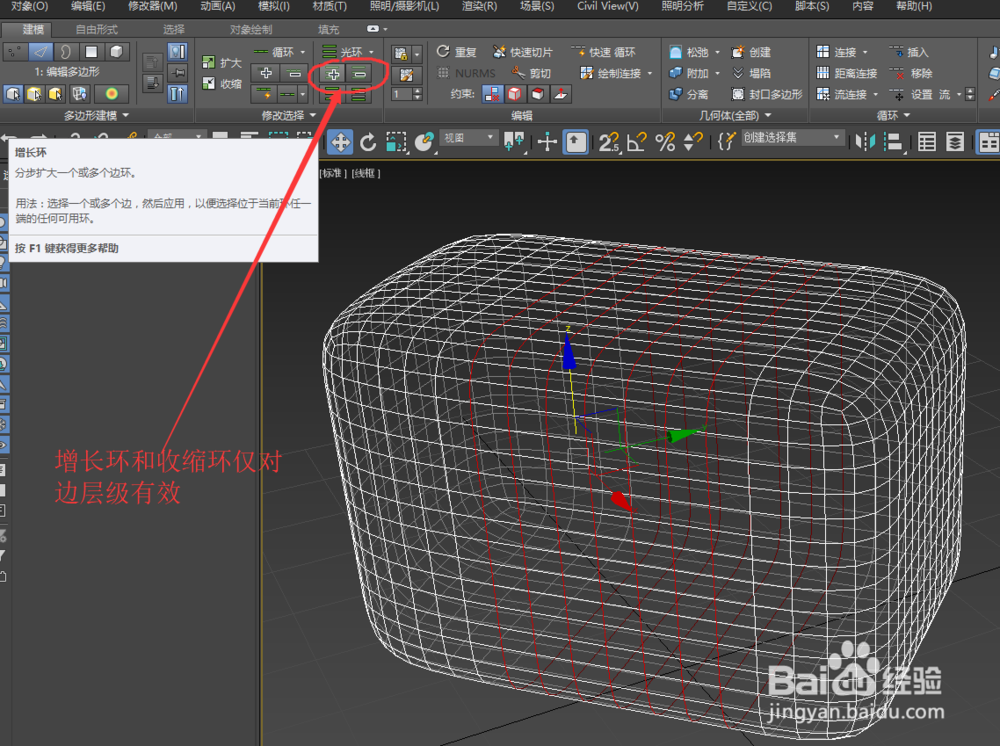Click the [线框] viewport shading label

[365, 173]
